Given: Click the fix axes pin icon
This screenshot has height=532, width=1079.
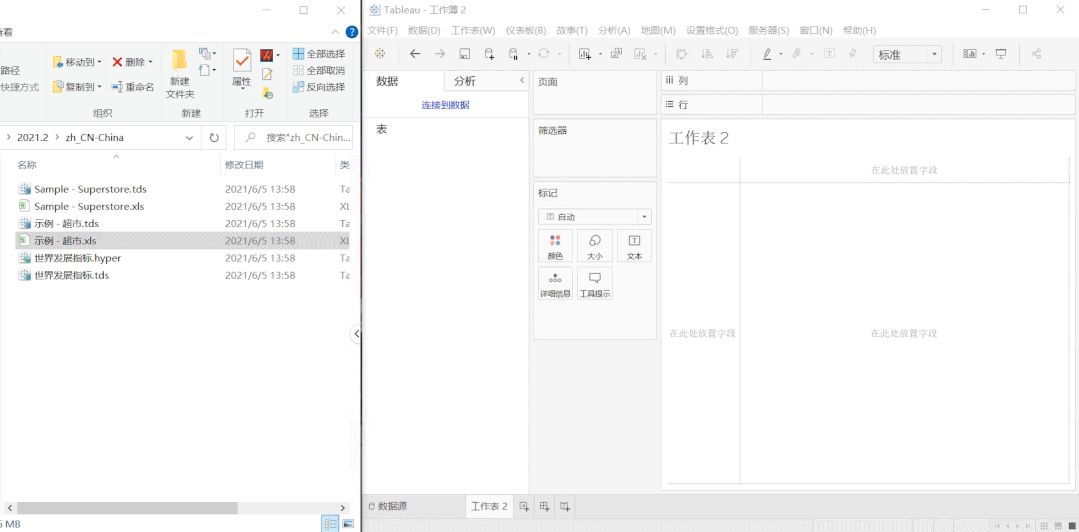Looking at the screenshot, I should (853, 54).
